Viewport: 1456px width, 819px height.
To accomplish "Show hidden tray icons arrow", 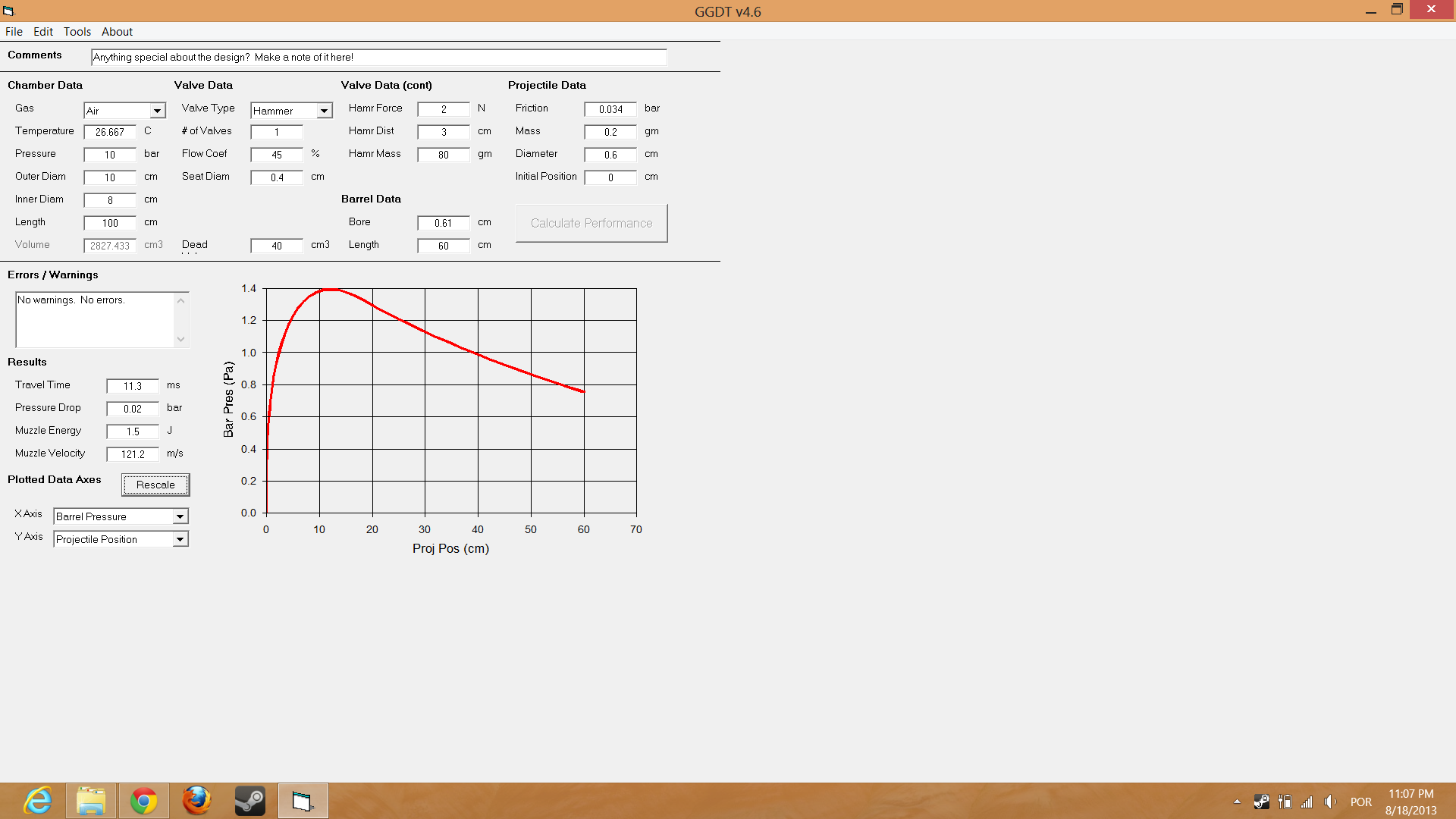I will [1237, 802].
